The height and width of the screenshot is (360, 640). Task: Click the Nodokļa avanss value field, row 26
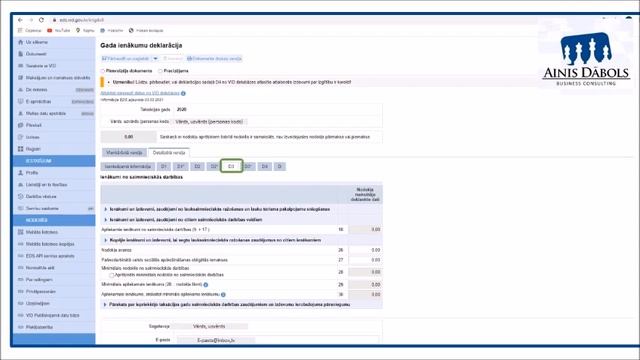[x=365, y=250]
